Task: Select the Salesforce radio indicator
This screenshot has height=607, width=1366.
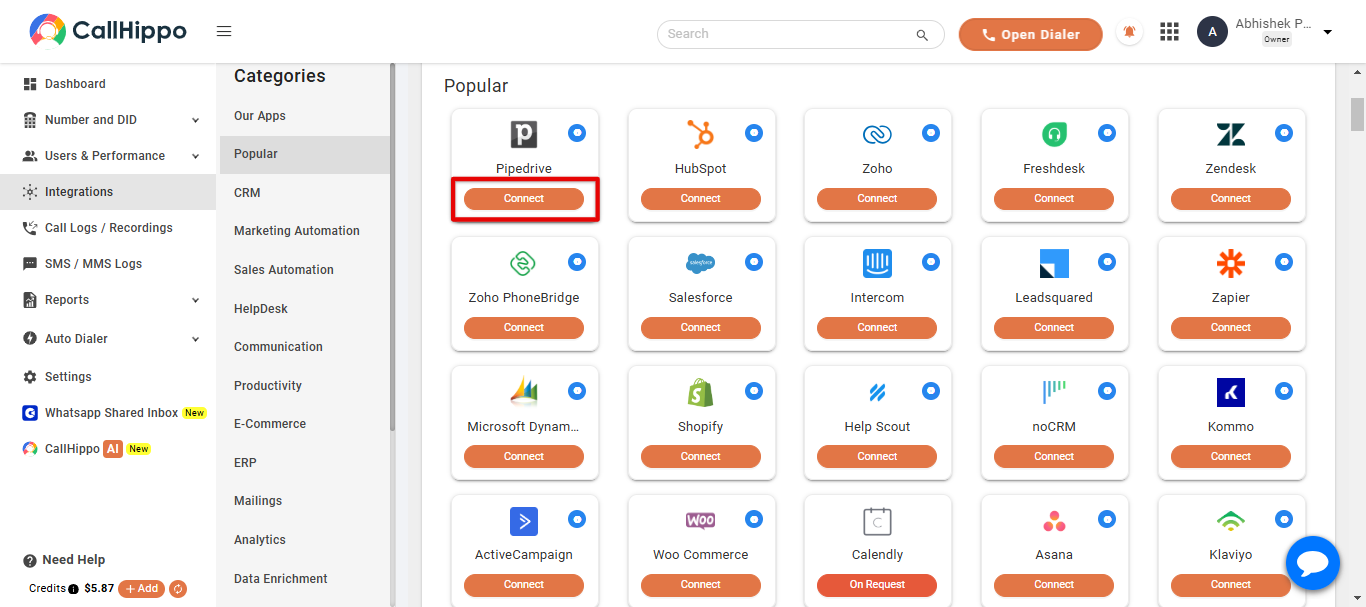Action: pos(754,262)
